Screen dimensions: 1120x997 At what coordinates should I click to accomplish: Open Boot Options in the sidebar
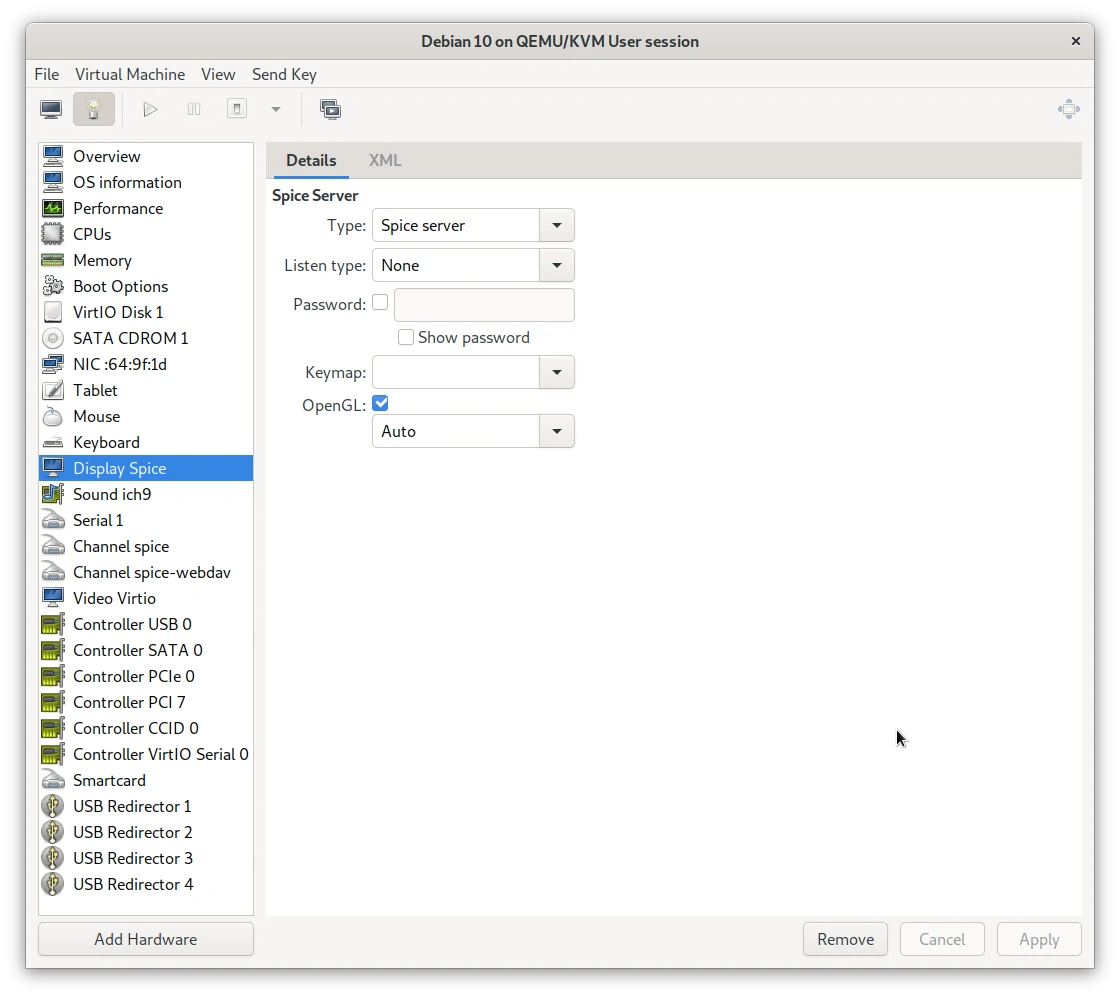[x=146, y=286]
